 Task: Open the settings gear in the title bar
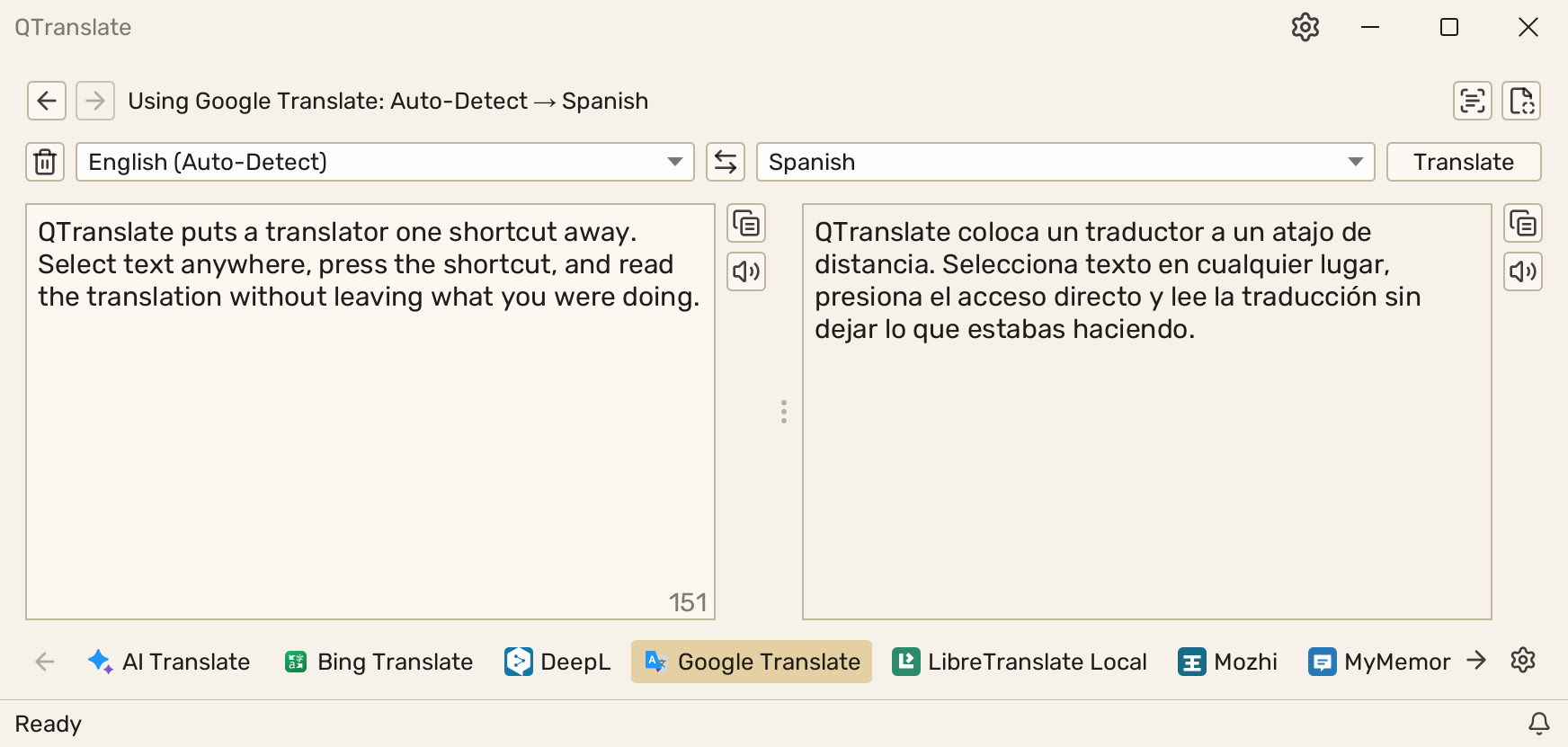click(x=1305, y=27)
